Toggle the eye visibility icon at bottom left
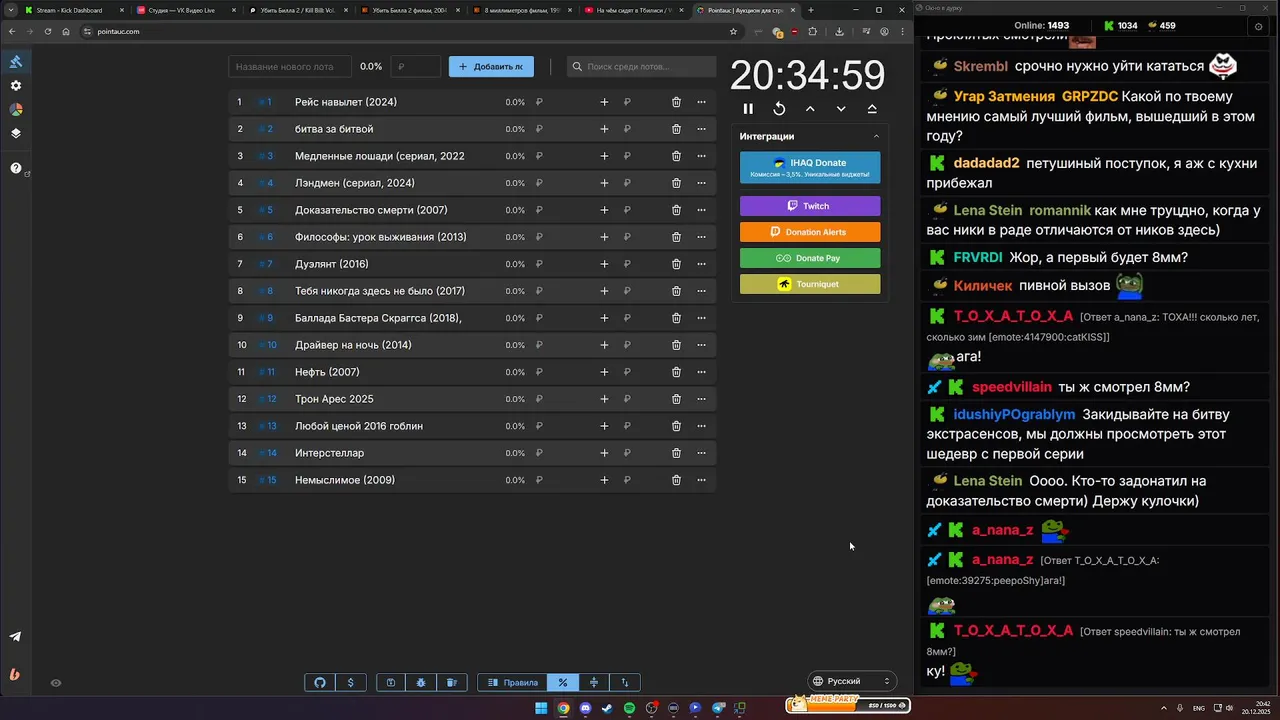This screenshot has height=720, width=1280. (x=56, y=683)
